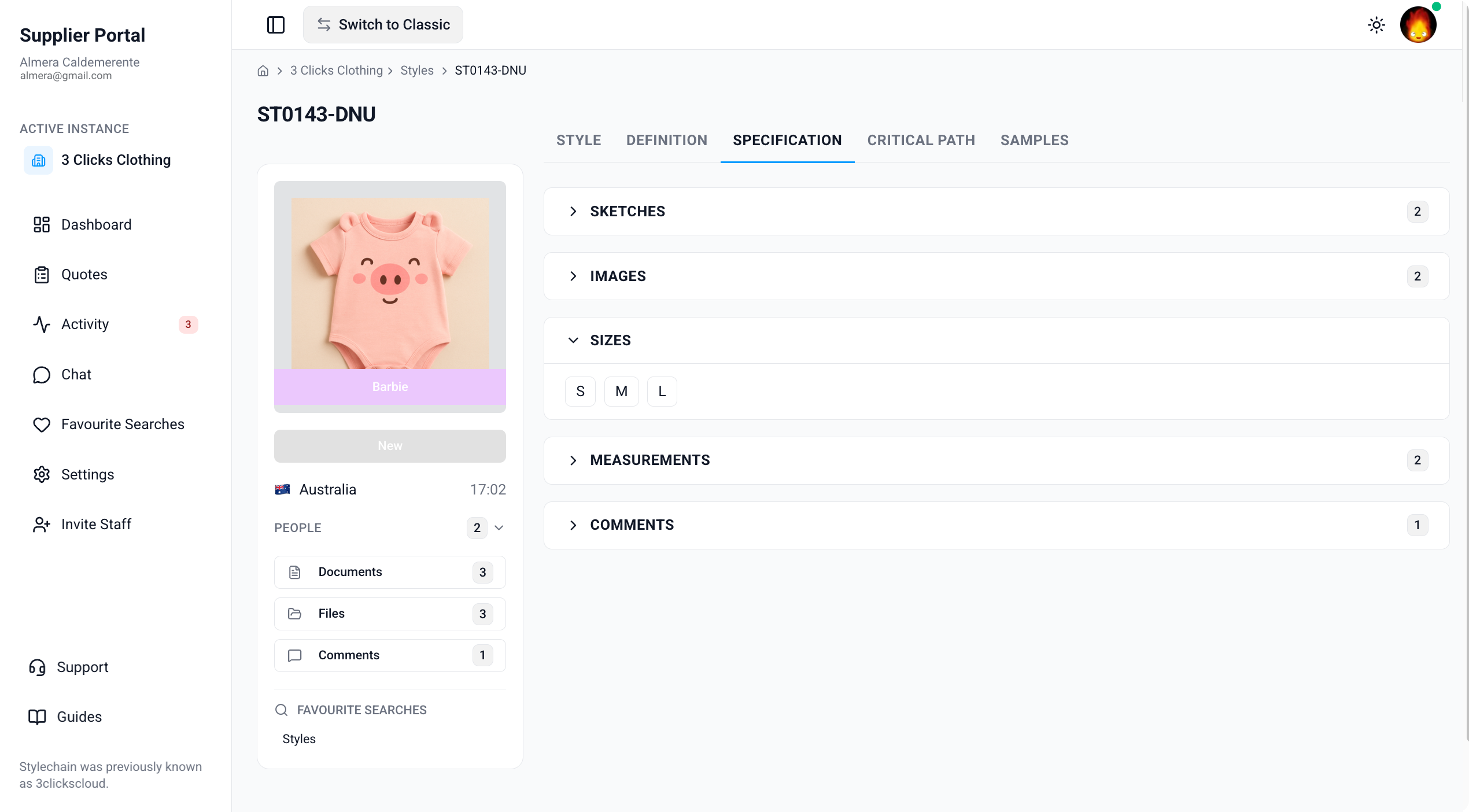Go to home via breadcrumb house icon
The width and height of the screenshot is (1469, 812).
point(263,71)
